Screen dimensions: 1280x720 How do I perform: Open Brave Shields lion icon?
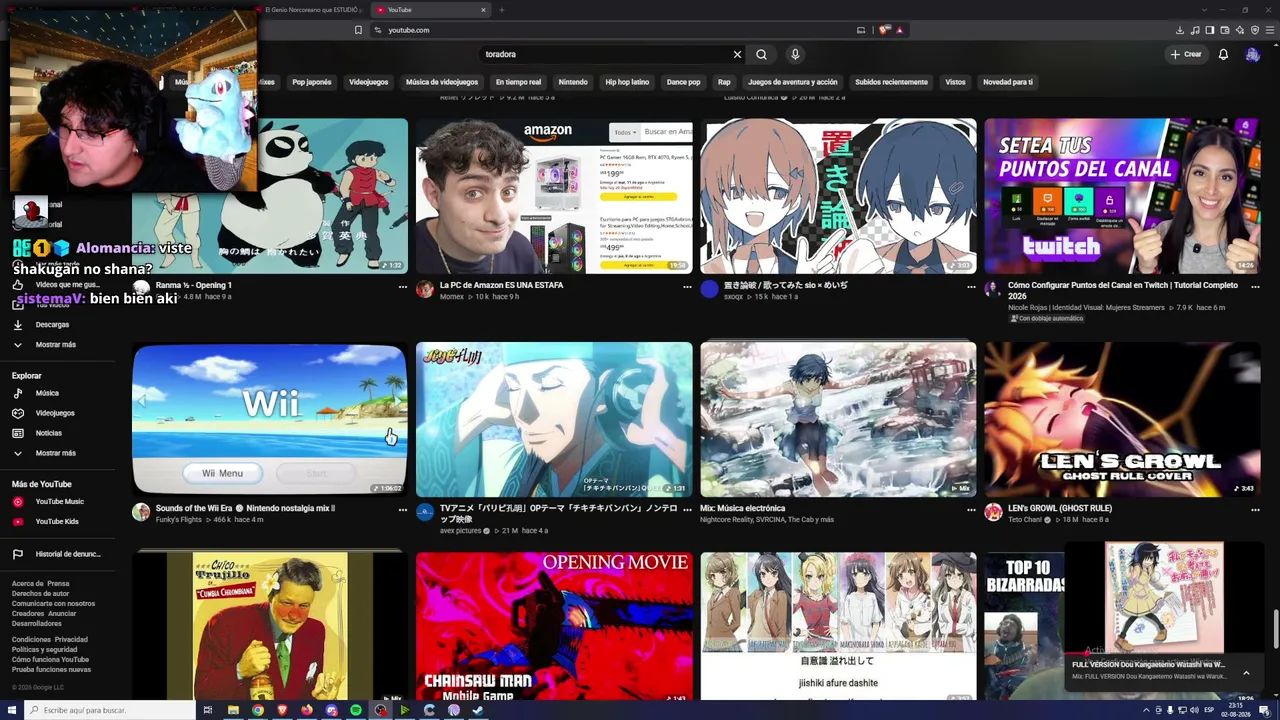pos(884,30)
